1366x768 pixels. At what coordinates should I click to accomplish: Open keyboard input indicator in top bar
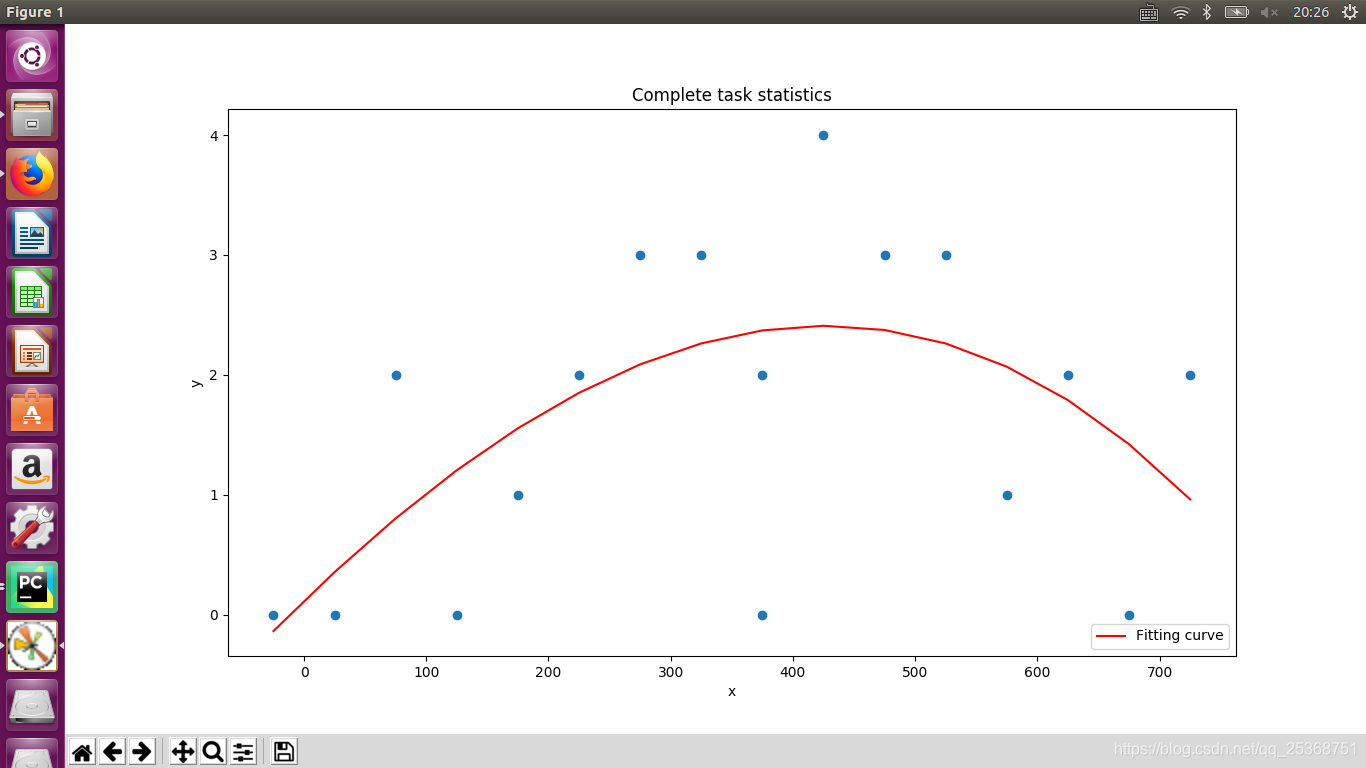pos(1149,12)
